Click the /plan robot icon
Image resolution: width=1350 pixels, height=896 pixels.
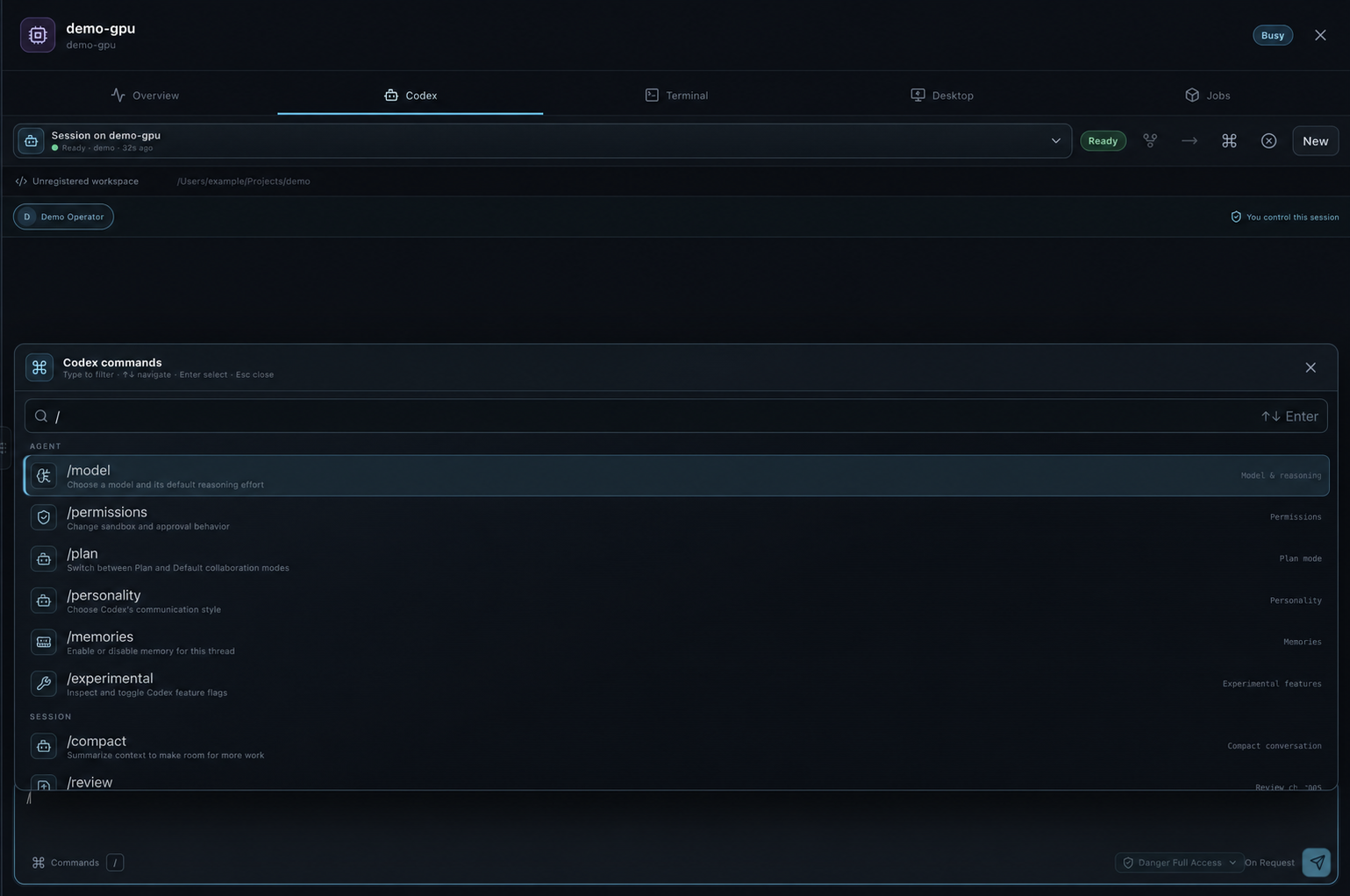point(44,559)
